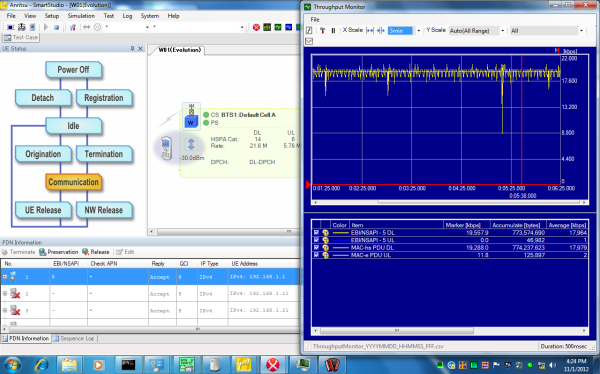Click the X Scale shrink arrows icon
The height and width of the screenshot is (374, 600).
click(x=381, y=31)
